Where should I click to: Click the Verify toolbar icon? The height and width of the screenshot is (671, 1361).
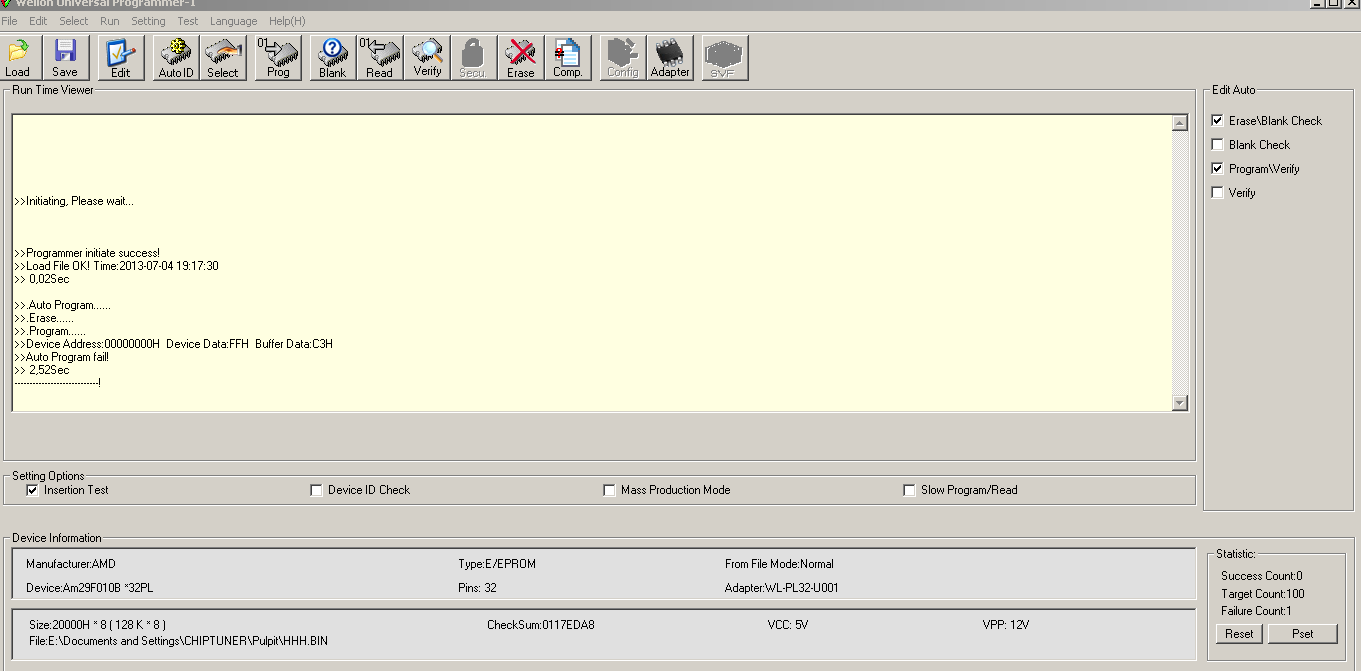click(x=427, y=58)
